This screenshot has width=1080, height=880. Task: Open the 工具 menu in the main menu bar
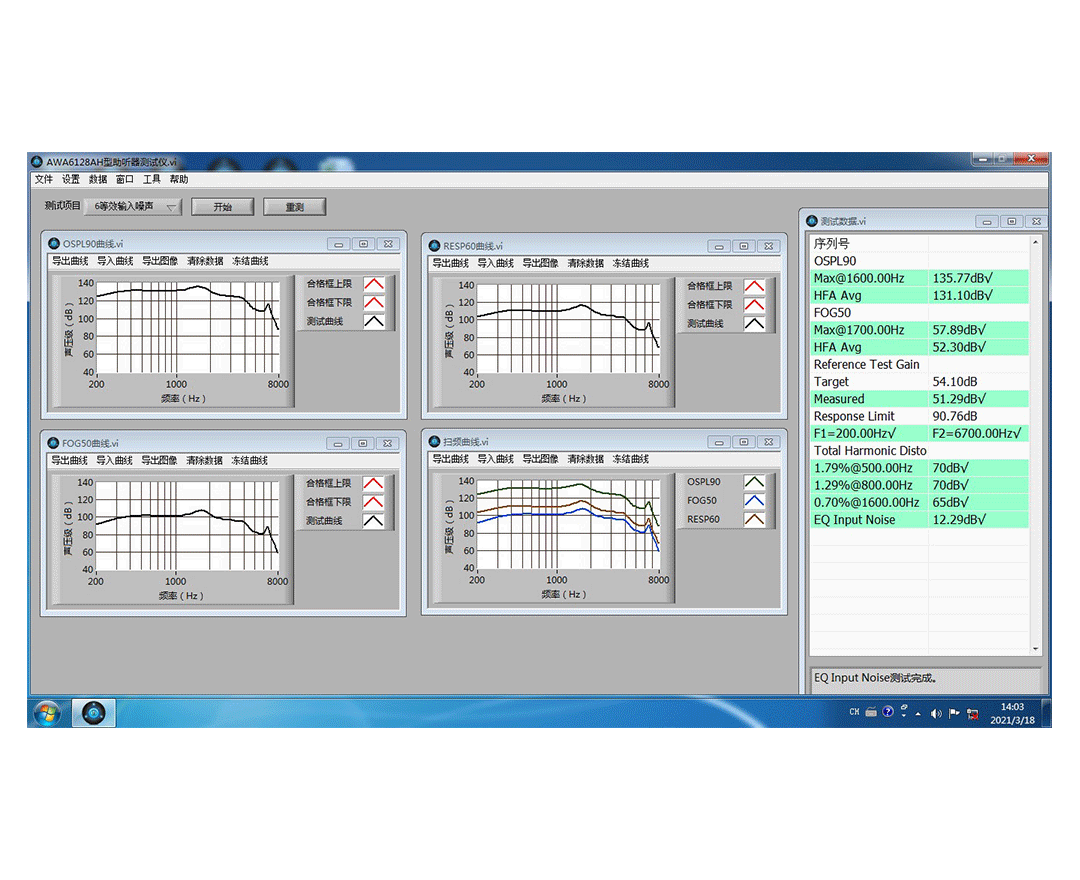[152, 180]
